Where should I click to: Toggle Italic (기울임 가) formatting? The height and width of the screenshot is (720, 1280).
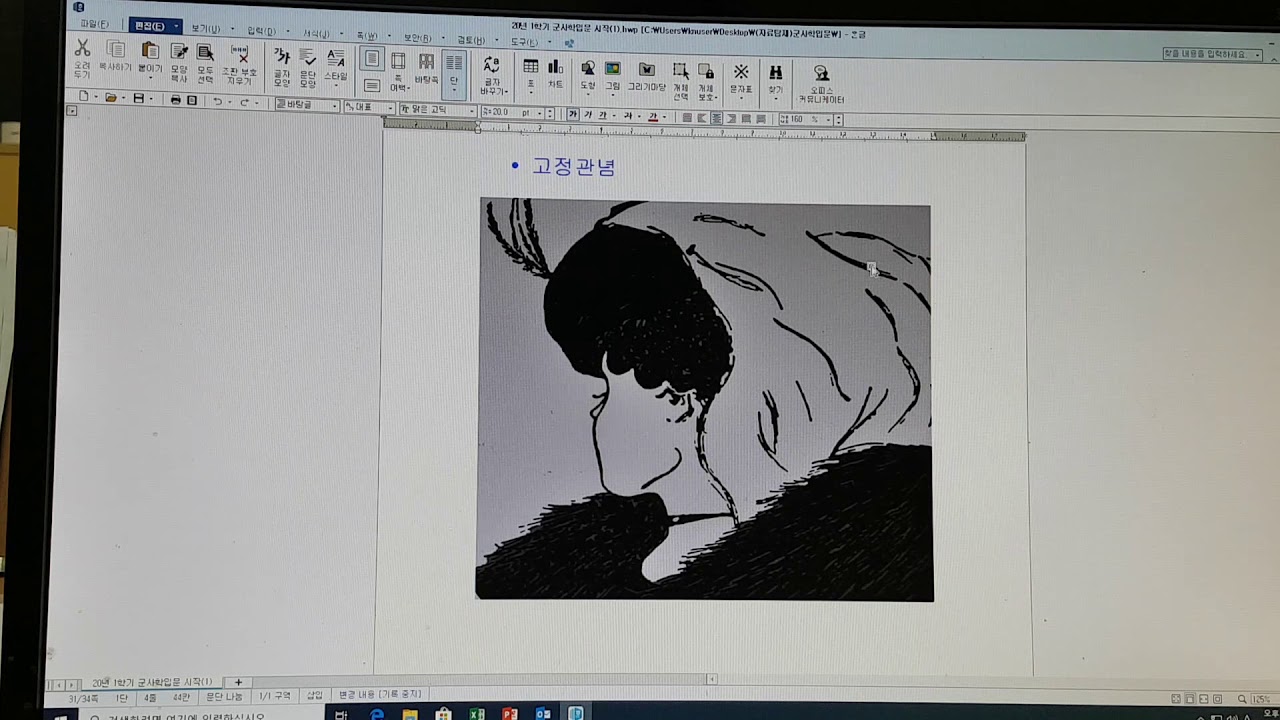click(588, 115)
